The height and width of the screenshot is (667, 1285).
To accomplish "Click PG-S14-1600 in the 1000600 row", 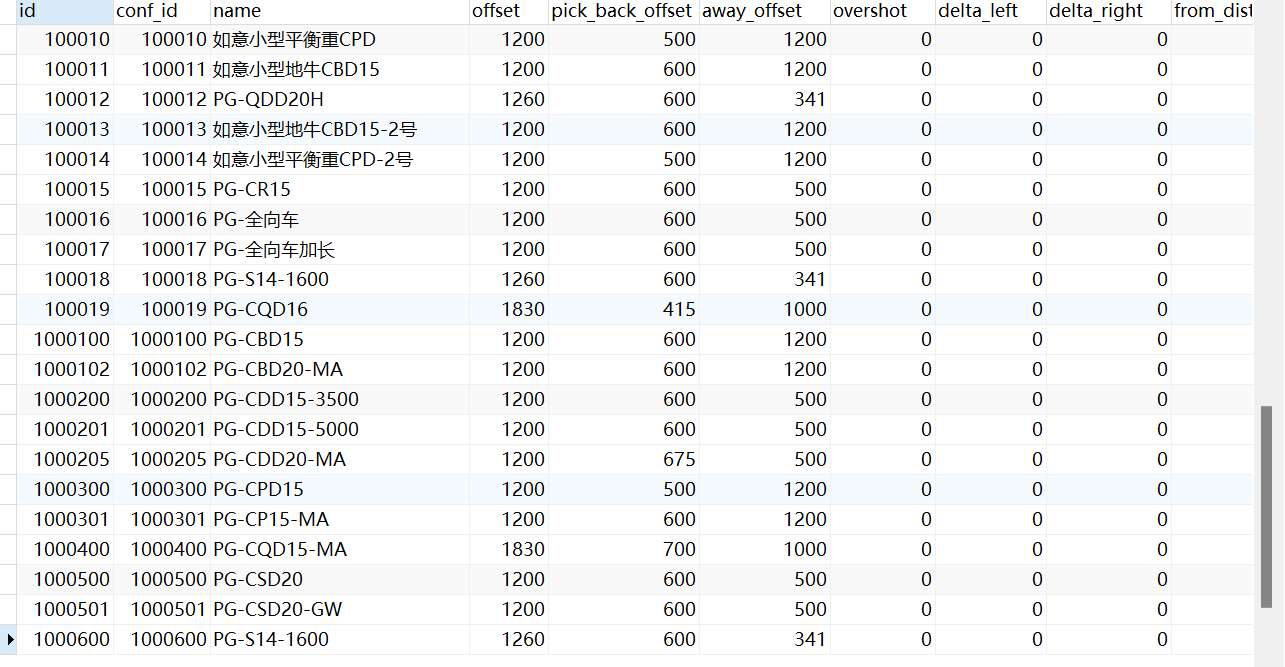I will pyautogui.click(x=340, y=639).
